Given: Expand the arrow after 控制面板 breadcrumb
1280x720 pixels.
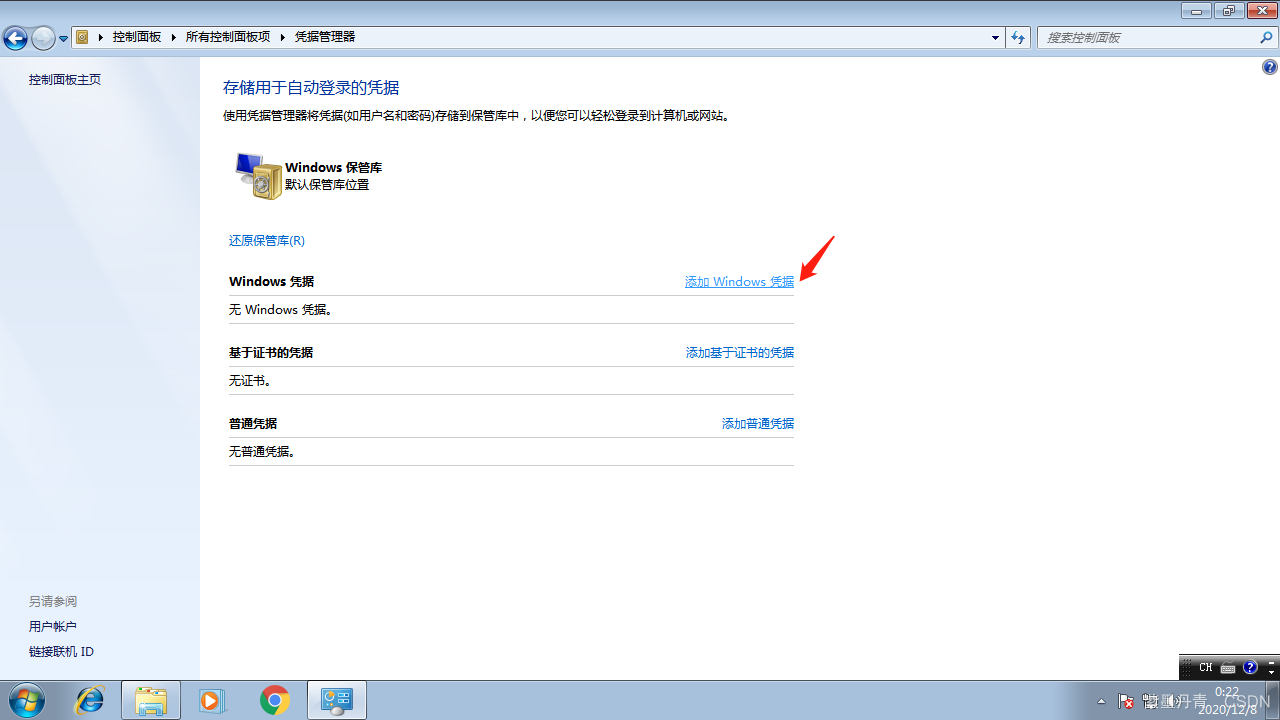Looking at the screenshot, I should tap(174, 37).
